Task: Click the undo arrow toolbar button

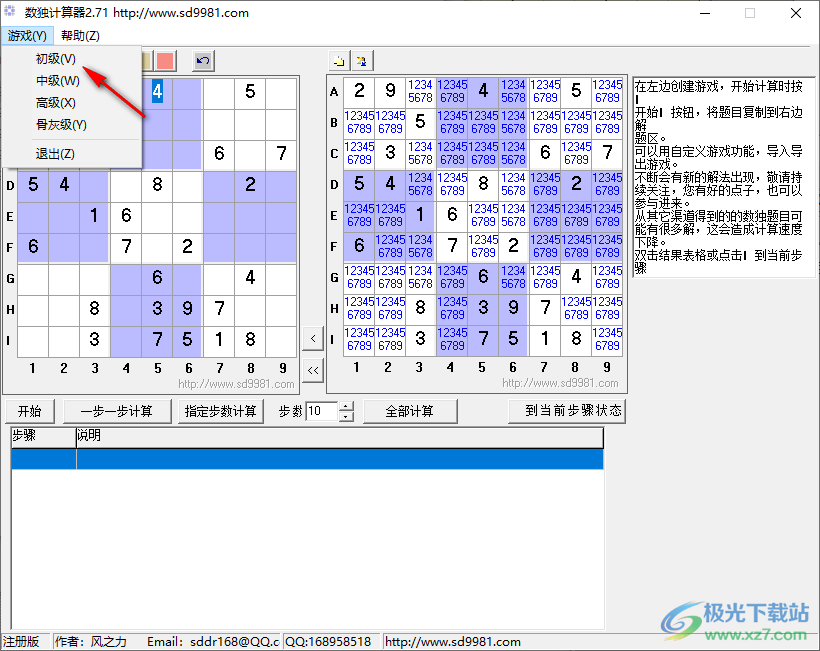Action: (203, 61)
